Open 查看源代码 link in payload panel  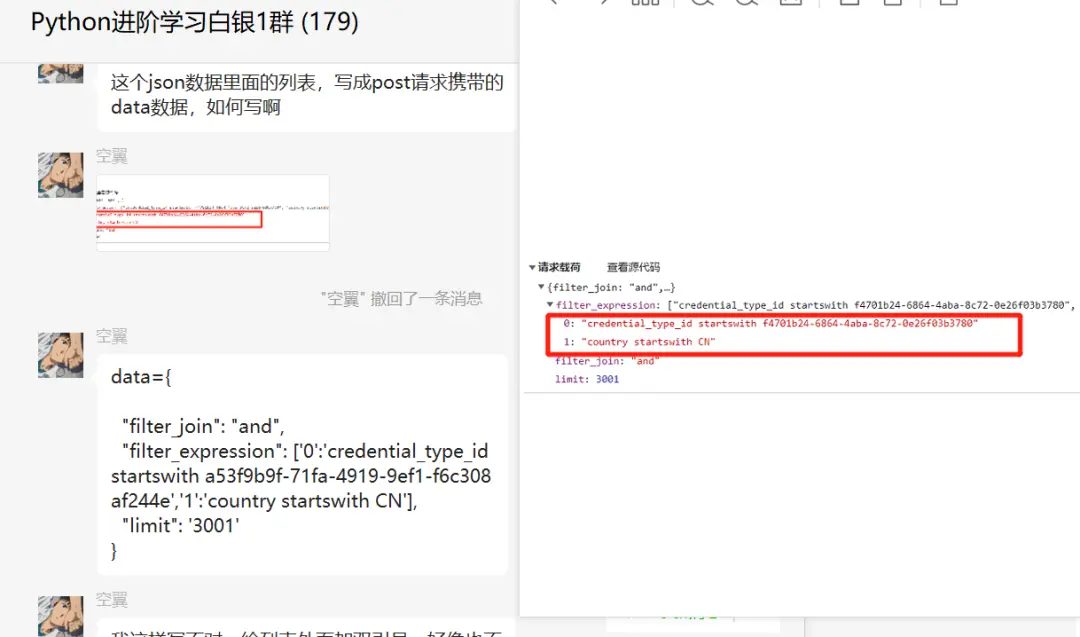click(633, 267)
